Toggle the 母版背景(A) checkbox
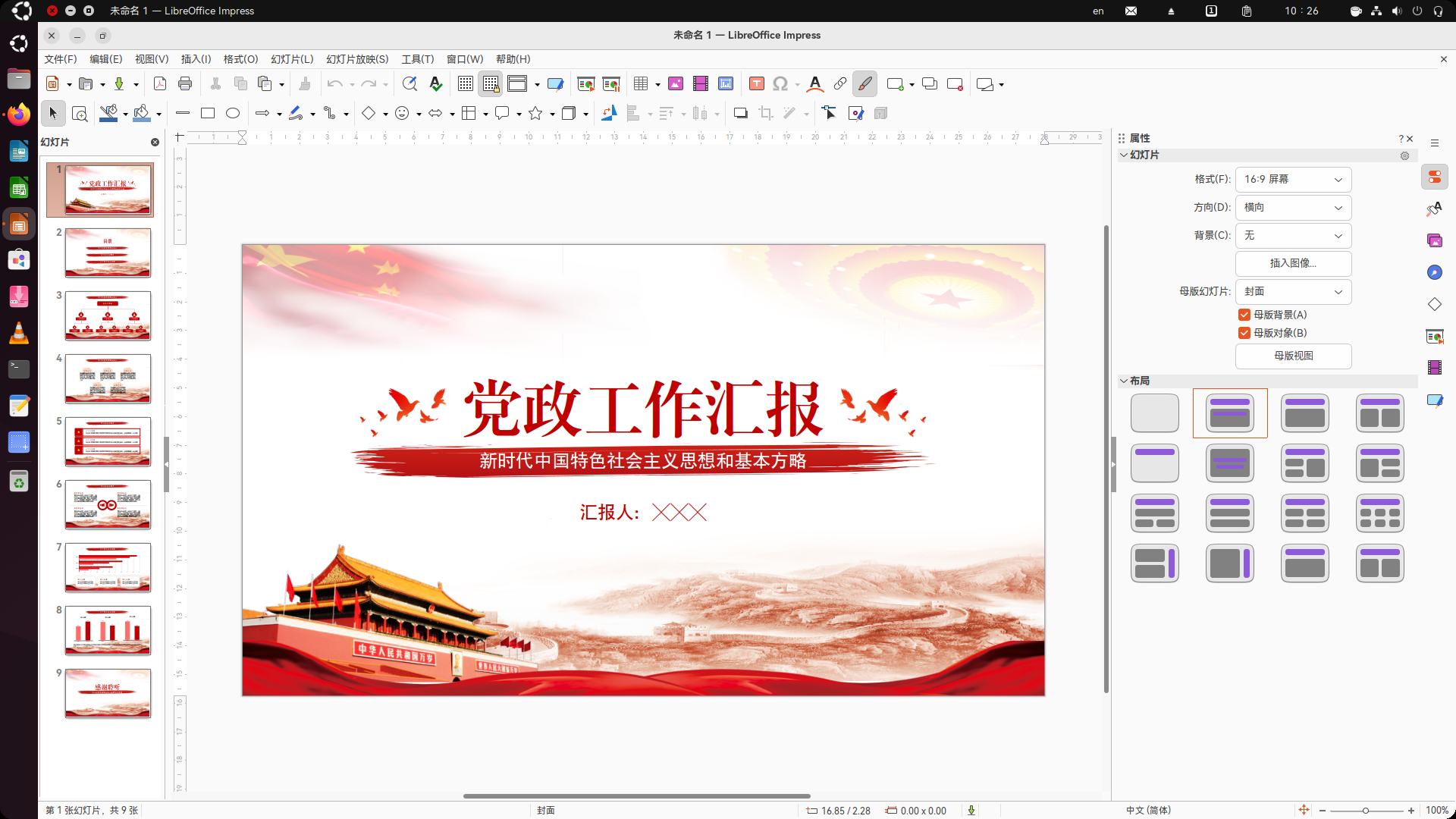1456x819 pixels. (1244, 315)
